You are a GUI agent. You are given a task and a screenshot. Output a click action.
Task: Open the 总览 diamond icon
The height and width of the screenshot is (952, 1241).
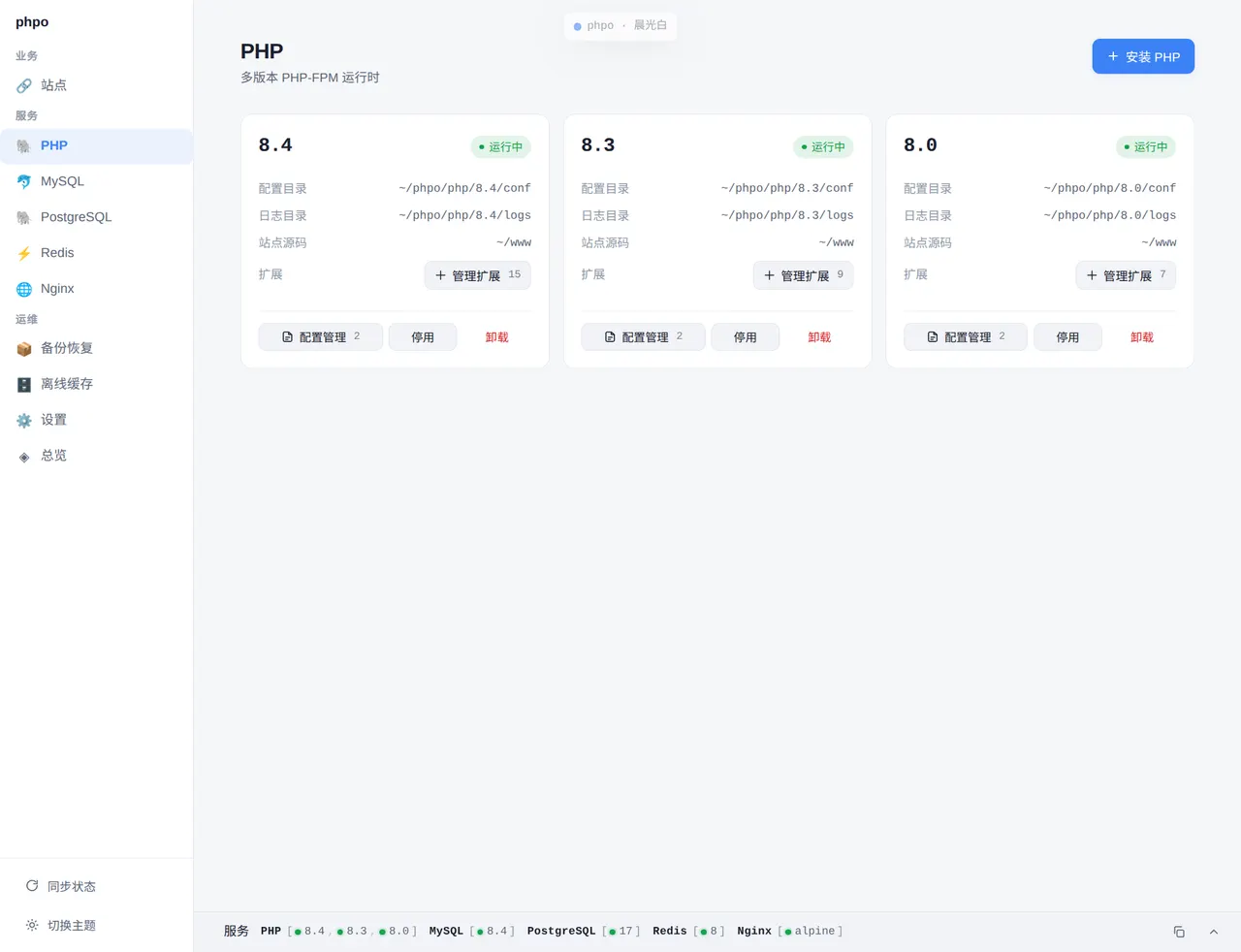pos(24,457)
